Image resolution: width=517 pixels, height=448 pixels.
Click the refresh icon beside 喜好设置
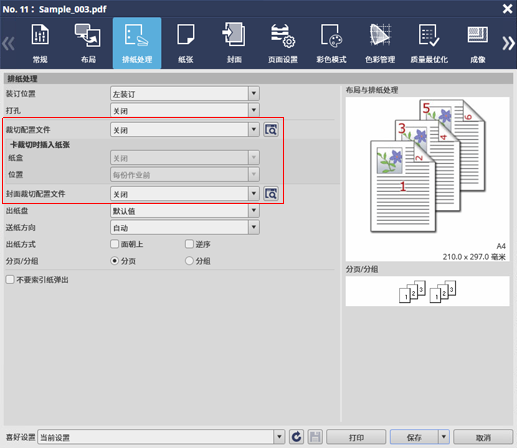pos(296,437)
